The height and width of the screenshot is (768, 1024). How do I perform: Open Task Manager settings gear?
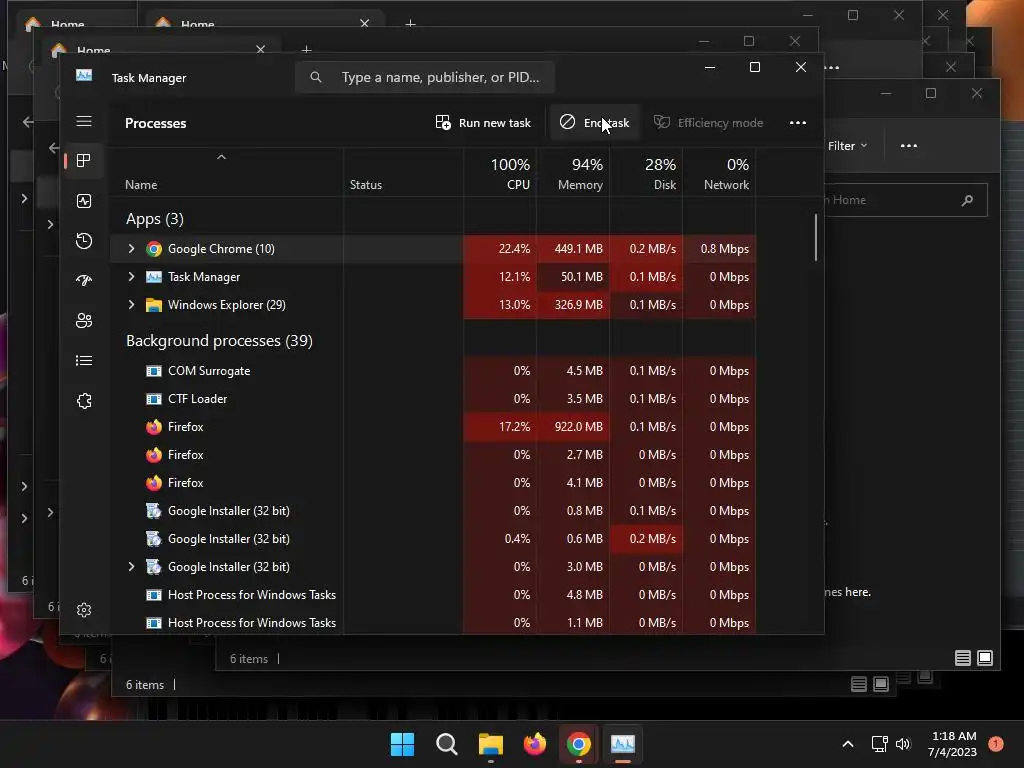coord(84,610)
